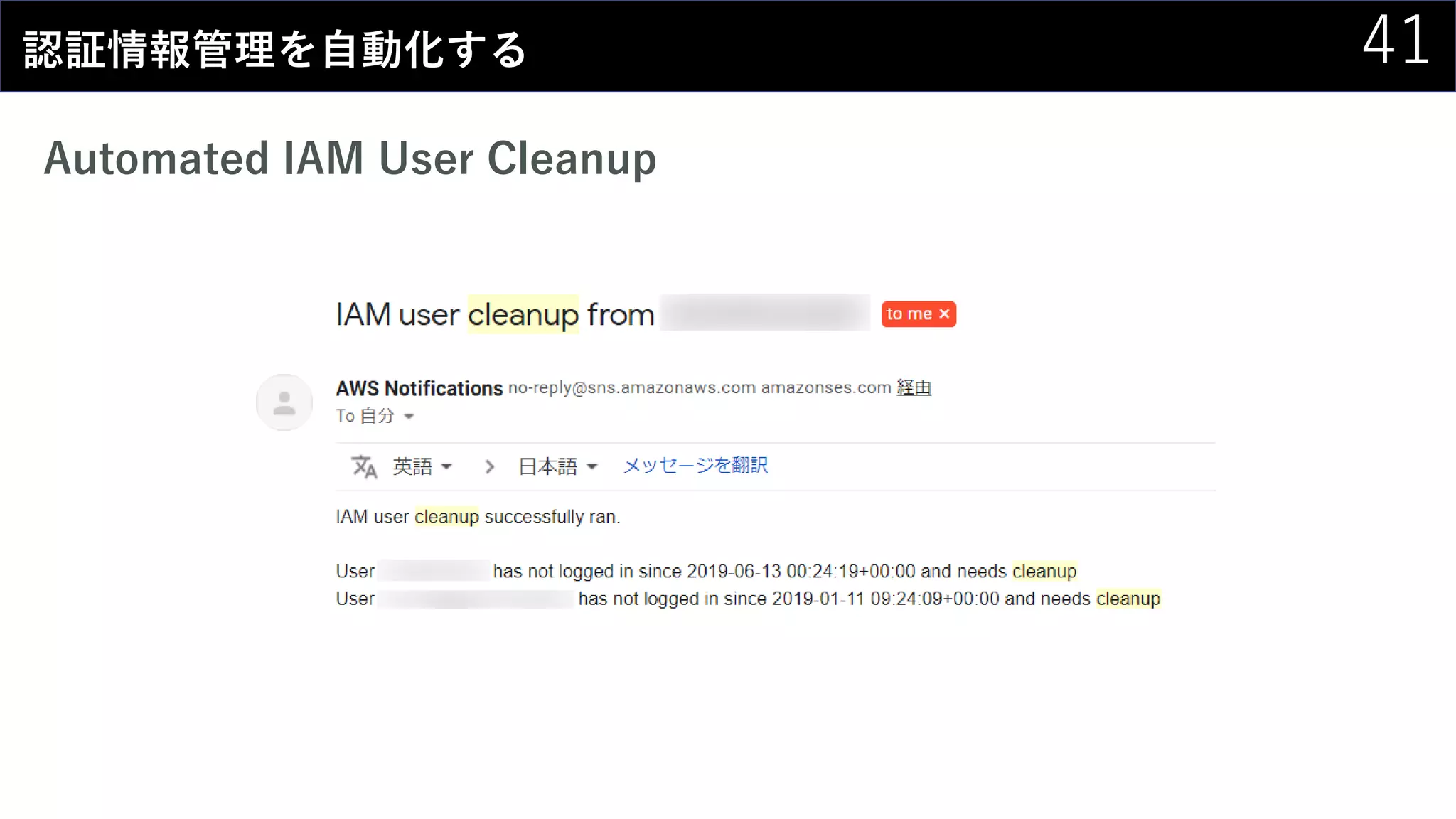This screenshot has width=1456, height=819.
Task: Click the slide number 41
Action: tap(1396, 40)
